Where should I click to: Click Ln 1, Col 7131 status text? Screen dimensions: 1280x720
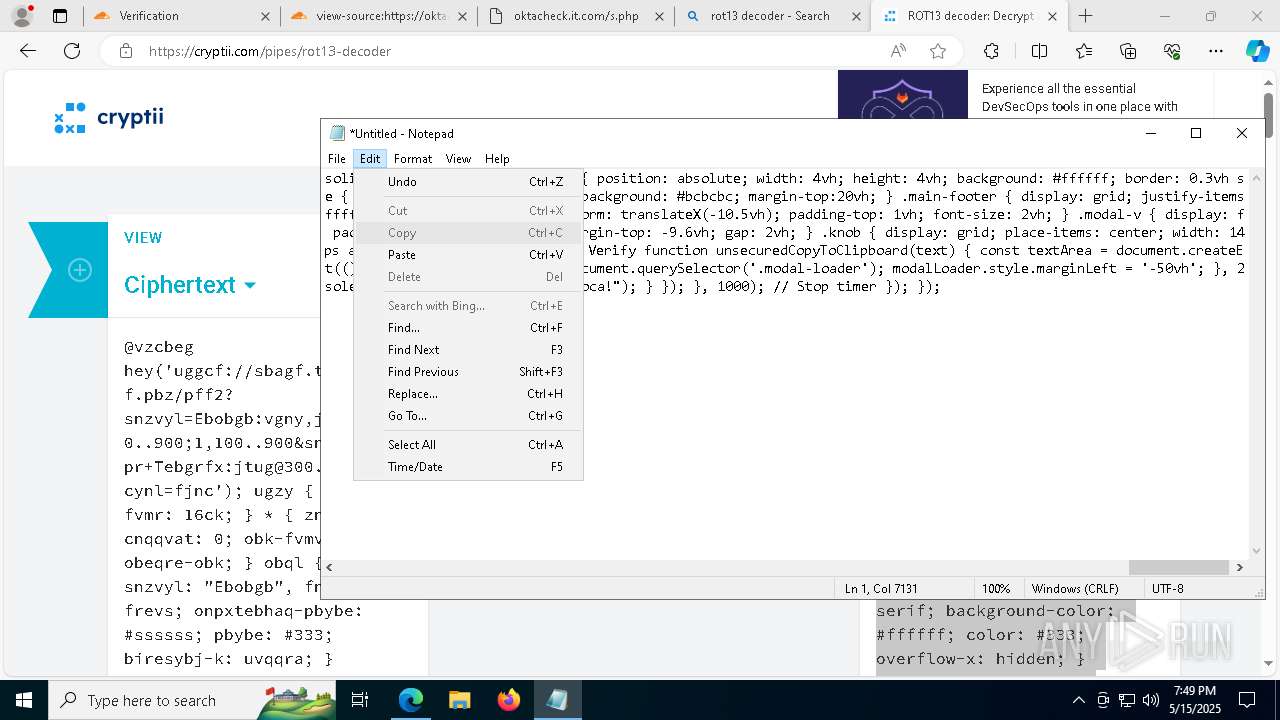881,589
